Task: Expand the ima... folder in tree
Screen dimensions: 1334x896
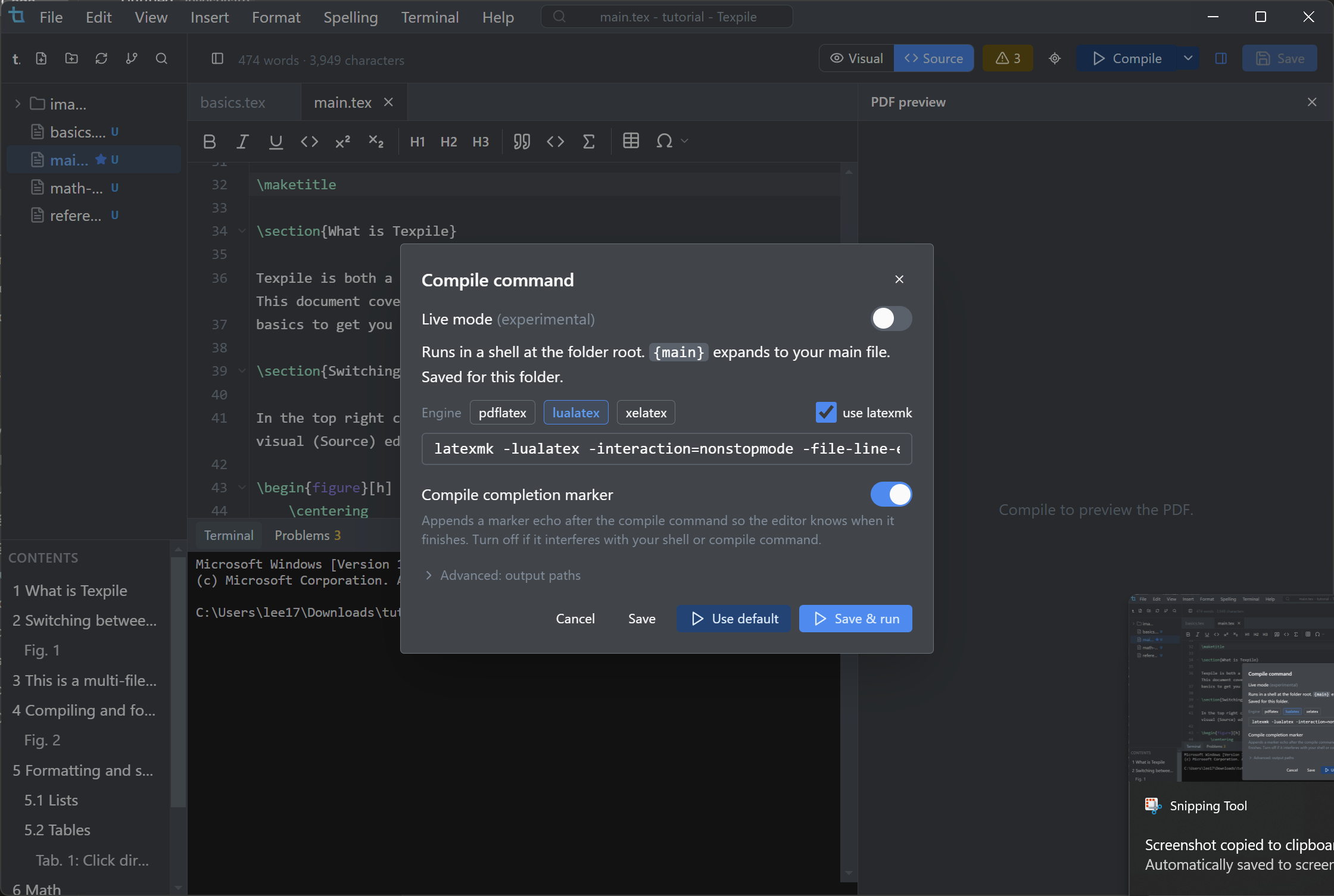Action: pyautogui.click(x=17, y=104)
